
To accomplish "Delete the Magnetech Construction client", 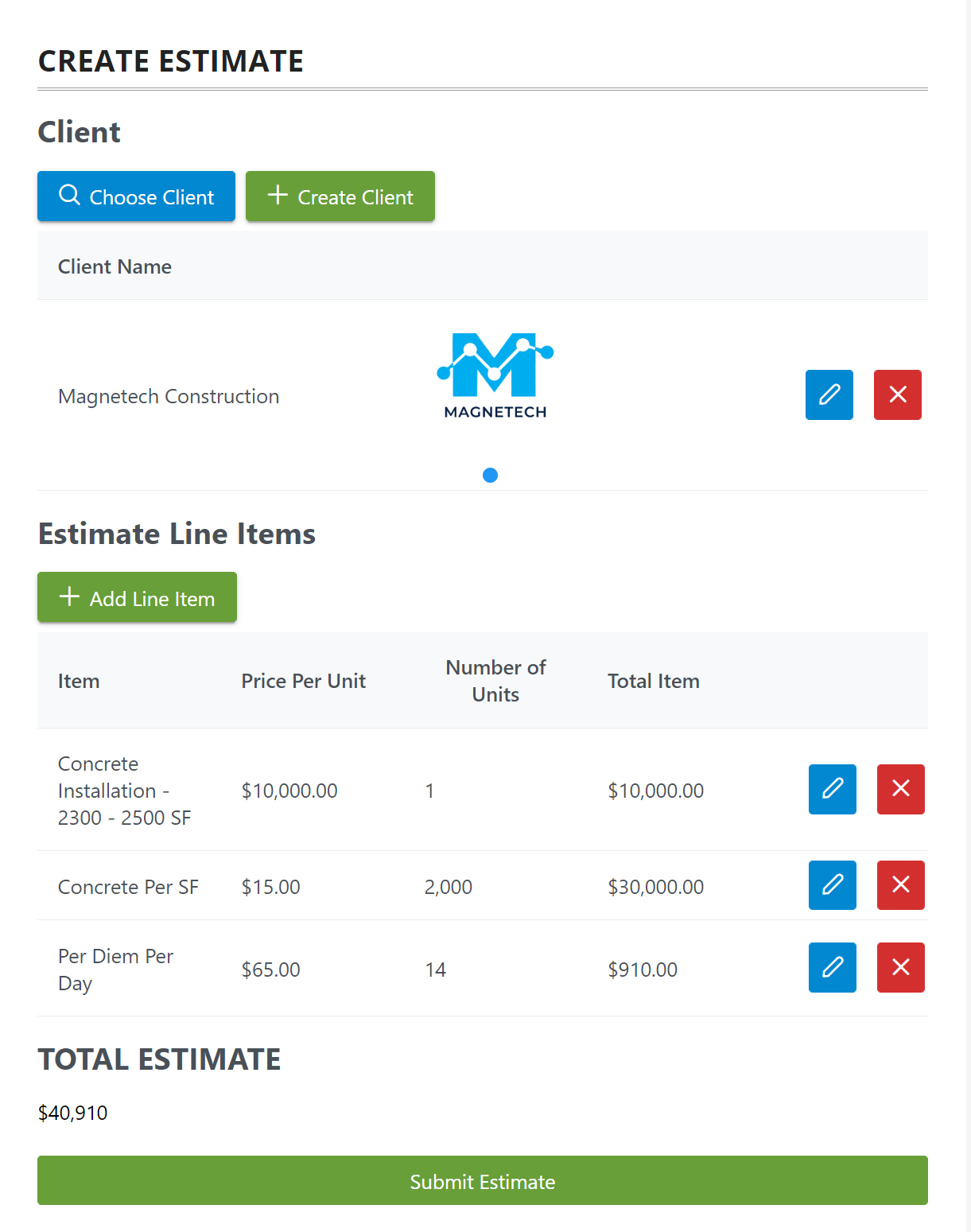I will pos(897,394).
